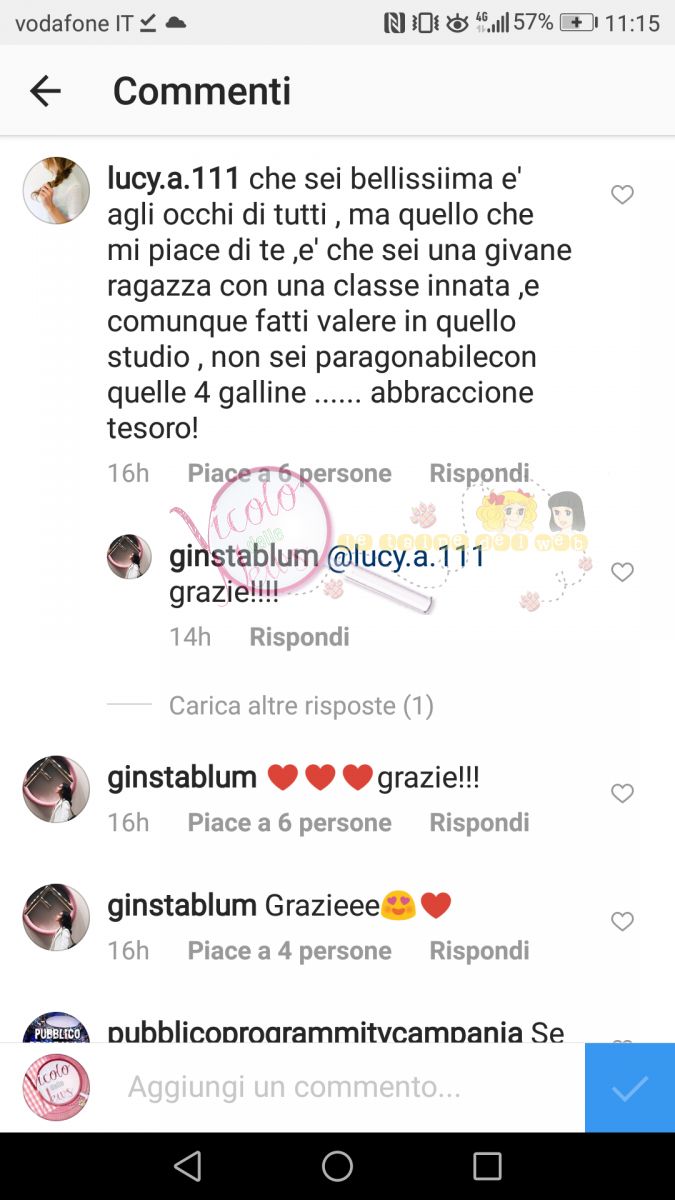Like lucy.a.111's comment with the heart

[x=622, y=195]
